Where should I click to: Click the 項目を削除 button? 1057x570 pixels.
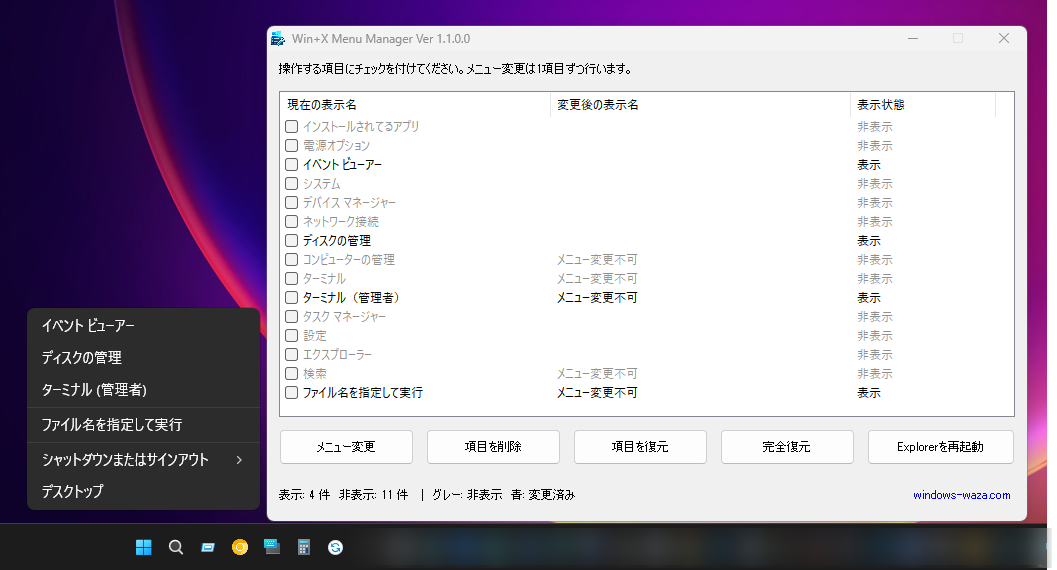493,447
